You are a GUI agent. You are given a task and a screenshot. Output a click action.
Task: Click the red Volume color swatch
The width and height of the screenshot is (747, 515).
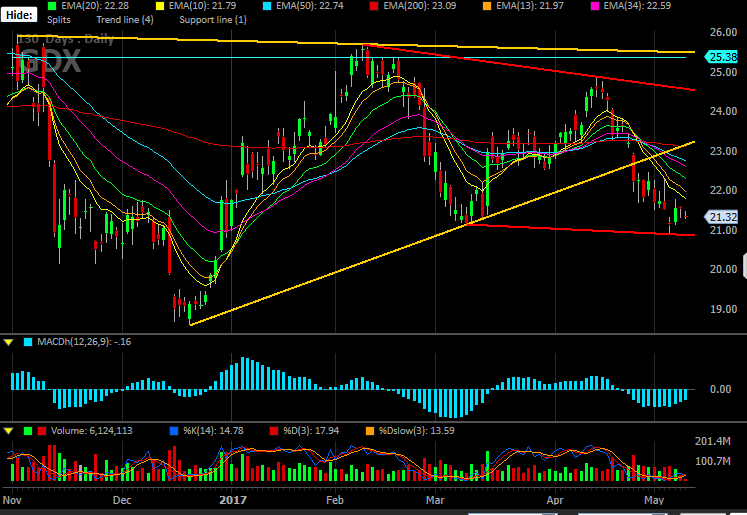(x=42, y=431)
